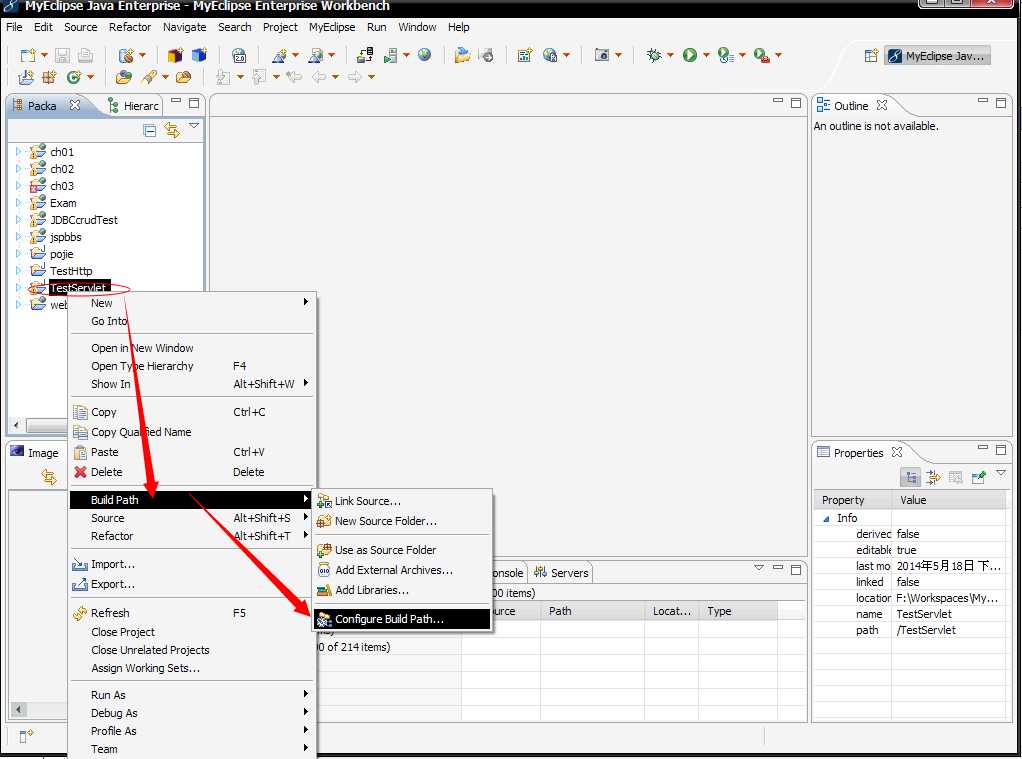The image size is (1022, 759).
Task: Click the Collapse All icon in Package Explorer
Action: [x=150, y=130]
